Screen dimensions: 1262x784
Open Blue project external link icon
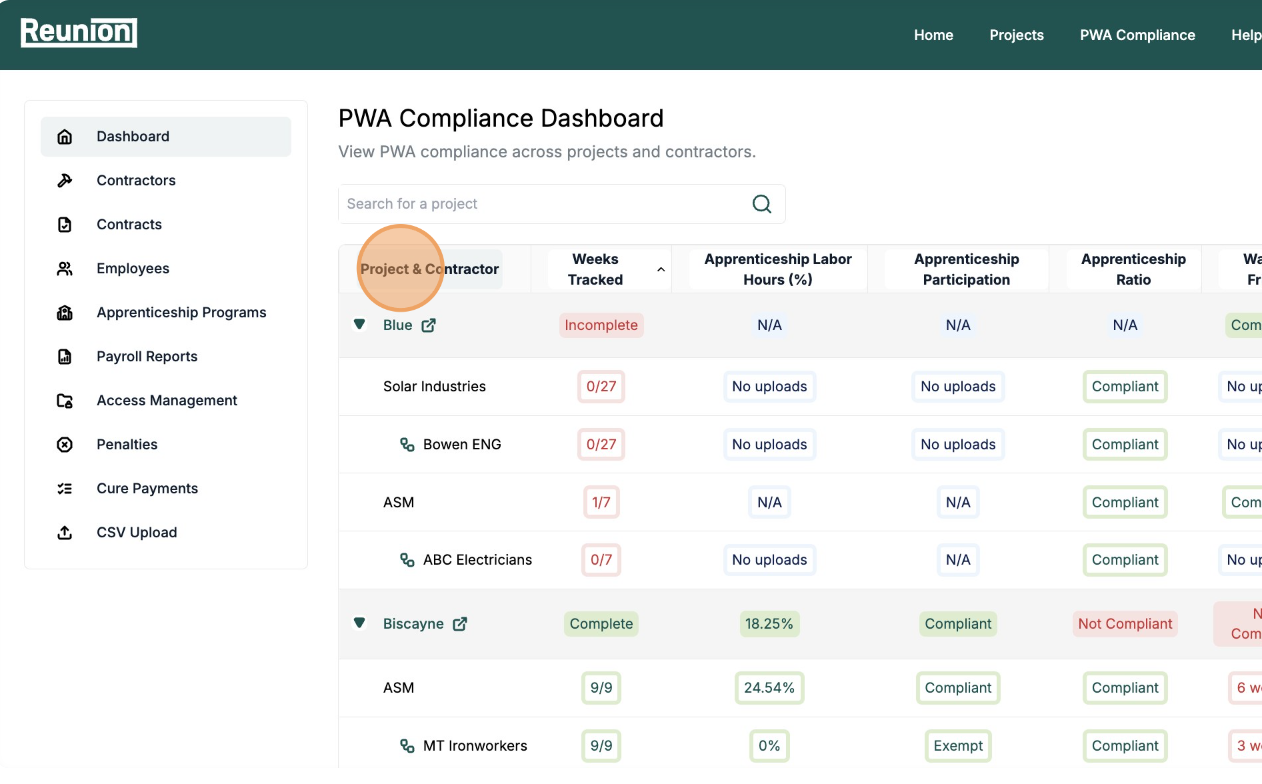point(428,325)
